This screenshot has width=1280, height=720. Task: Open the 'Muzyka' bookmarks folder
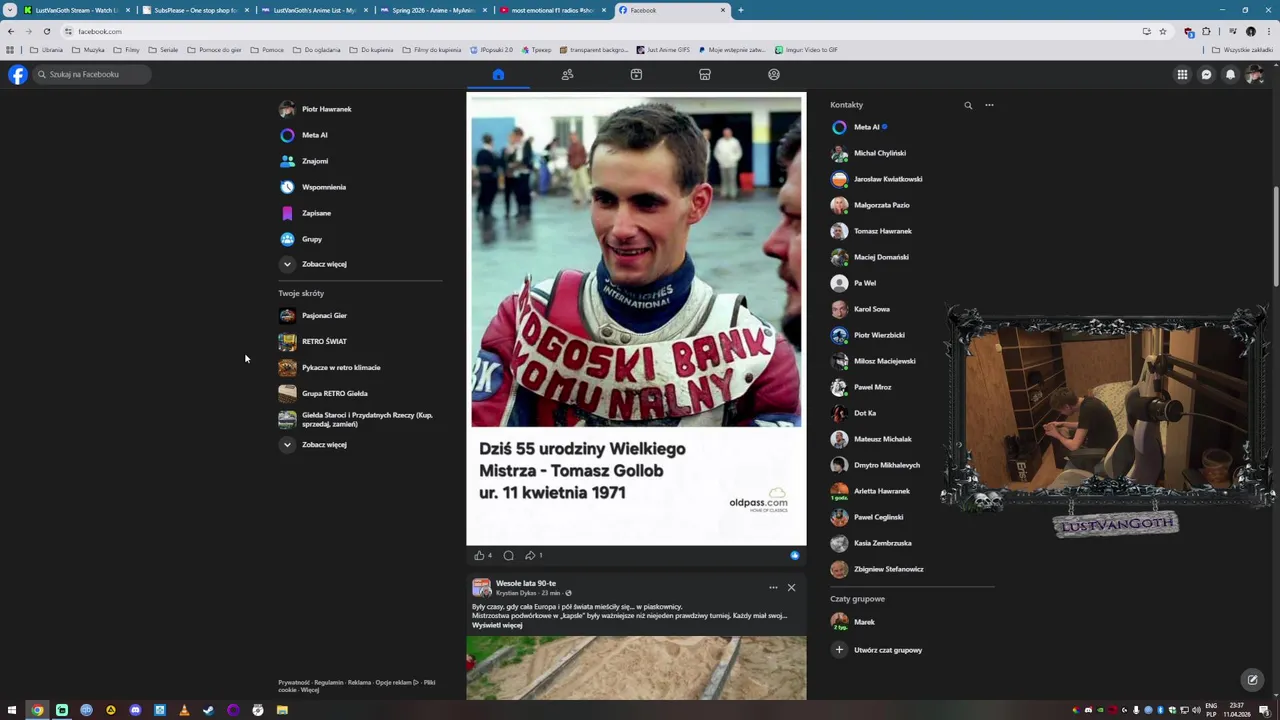88,50
